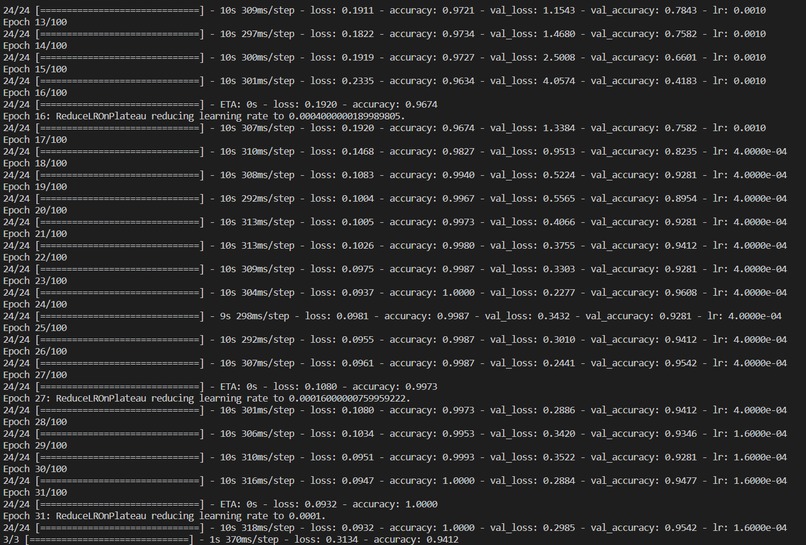Screen dimensions: 806x545
Task: Click the 'Epoch 30/100' line
Action: click(x=35, y=469)
